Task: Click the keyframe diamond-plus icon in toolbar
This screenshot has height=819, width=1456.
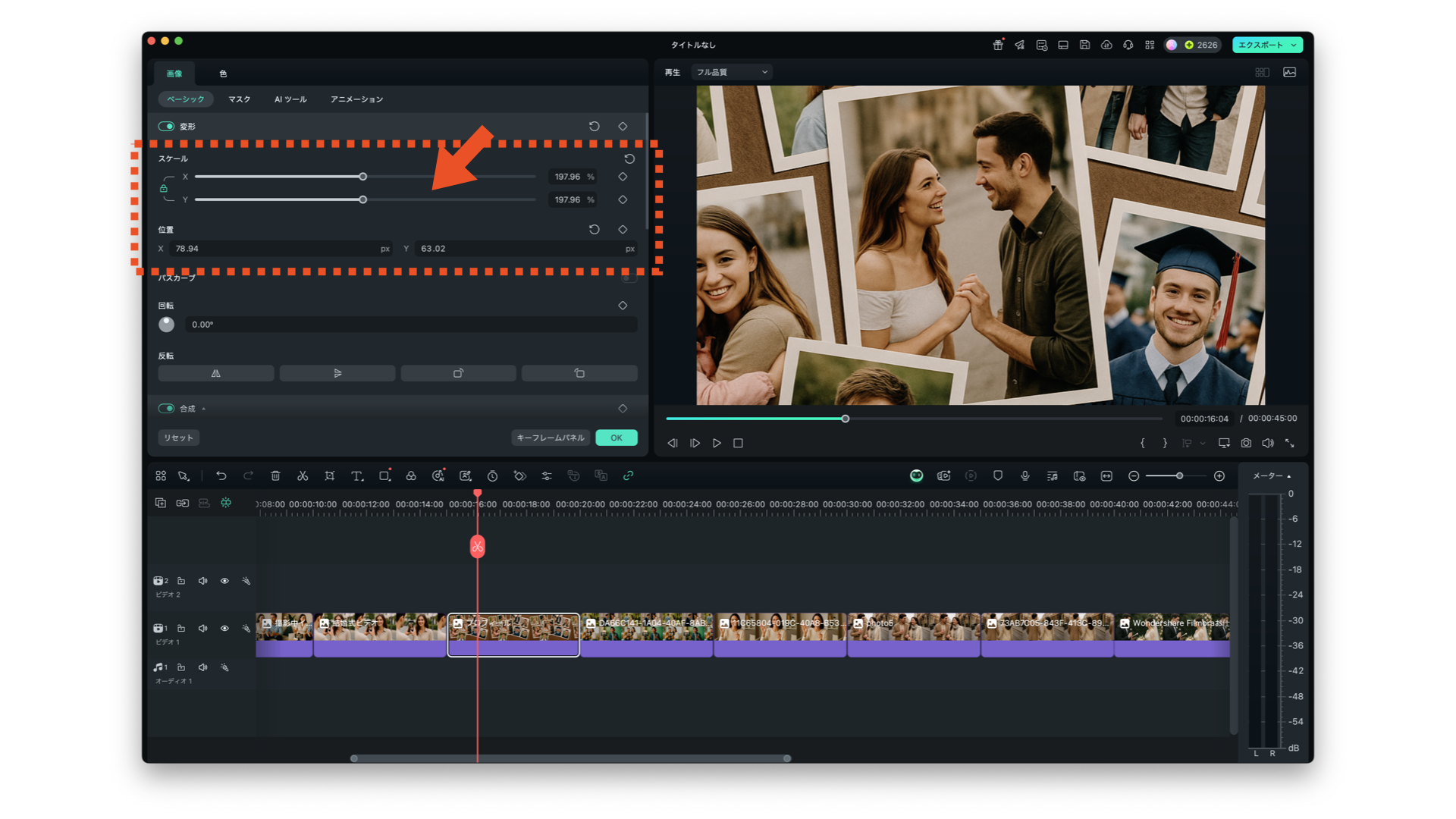Action: 519,475
